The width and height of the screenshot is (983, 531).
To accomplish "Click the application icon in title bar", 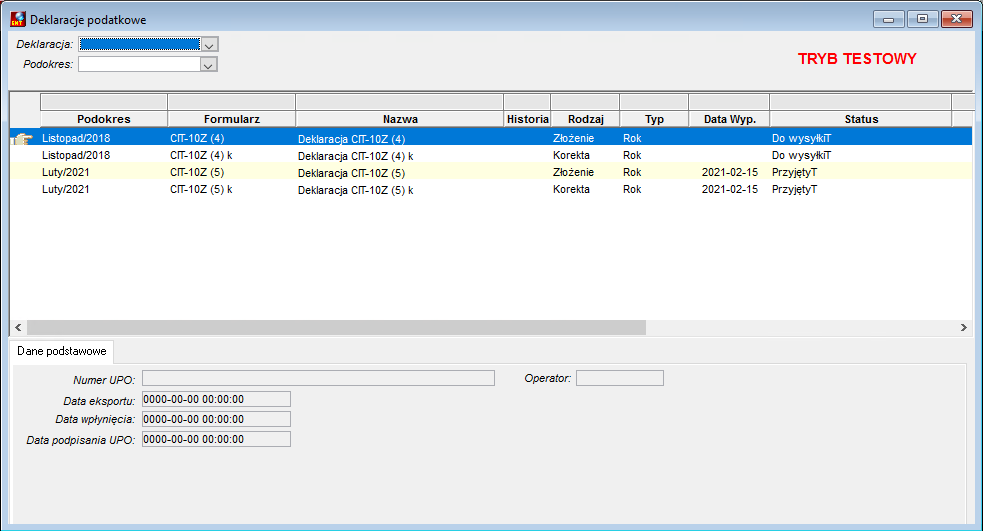I will (18, 19).
